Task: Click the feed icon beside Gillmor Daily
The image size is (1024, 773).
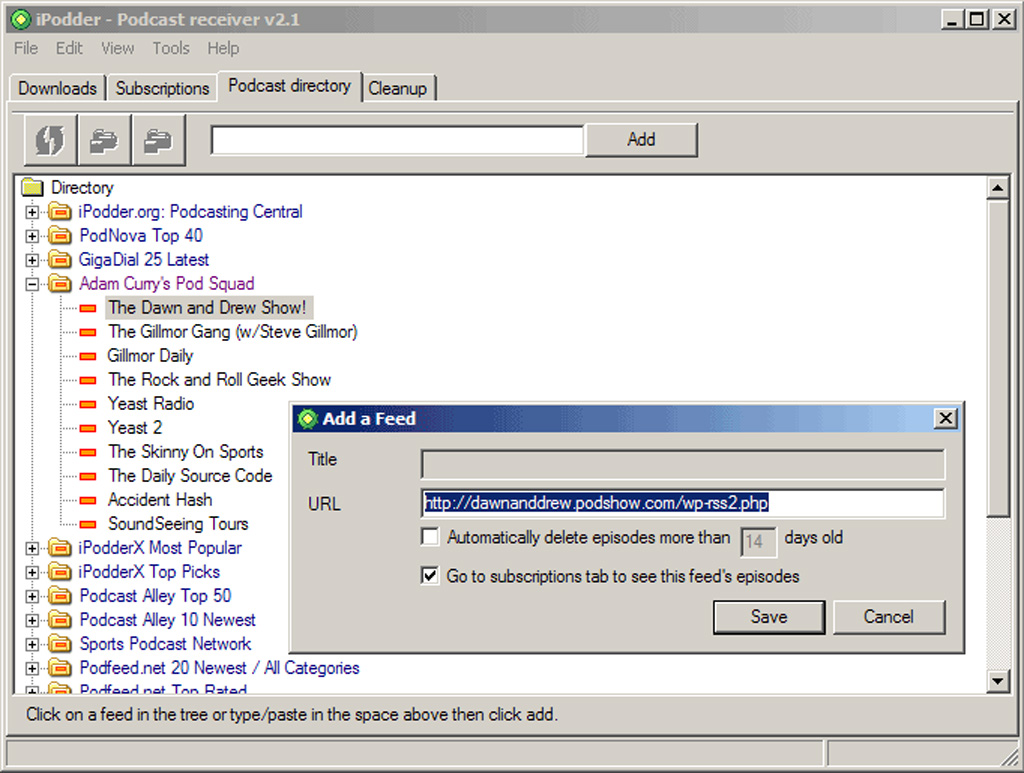Action: click(x=88, y=356)
